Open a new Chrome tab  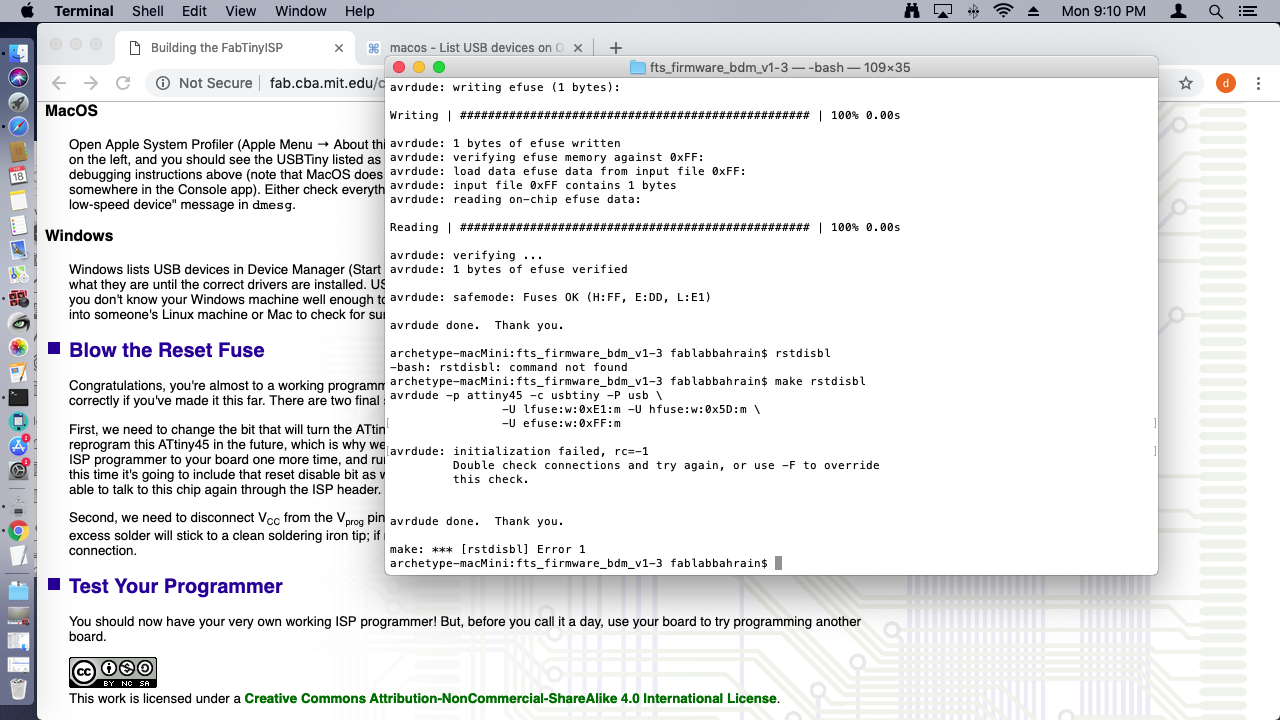616,47
